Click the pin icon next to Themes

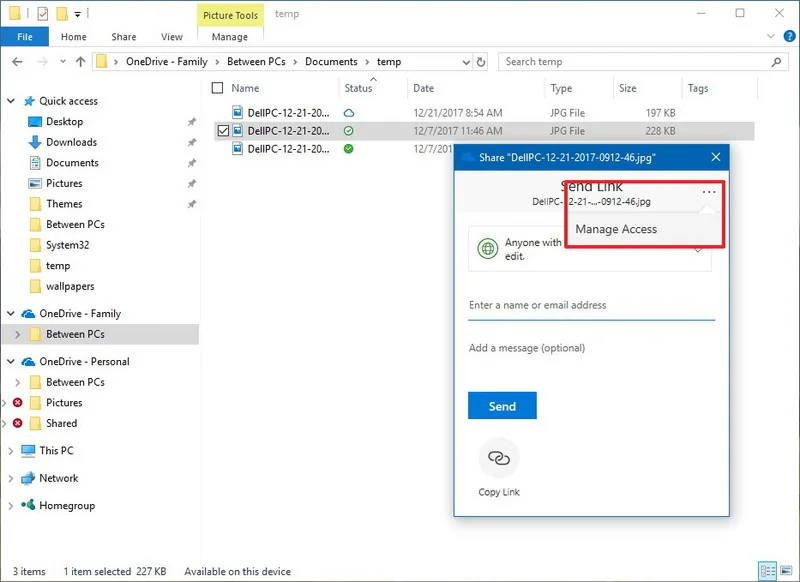coord(191,204)
